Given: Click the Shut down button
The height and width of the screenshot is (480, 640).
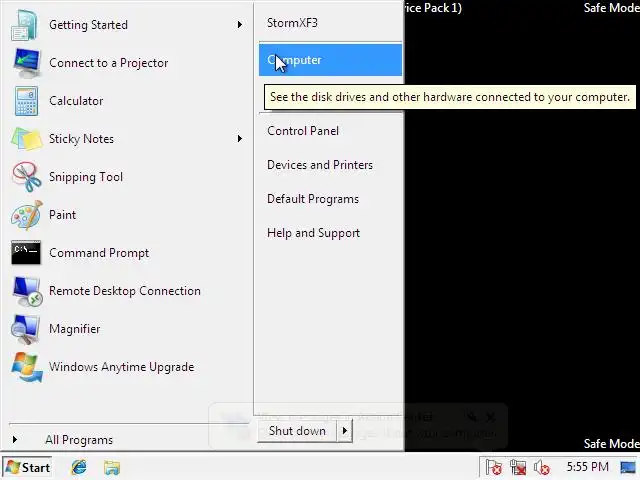Looking at the screenshot, I should pyautogui.click(x=297, y=431).
